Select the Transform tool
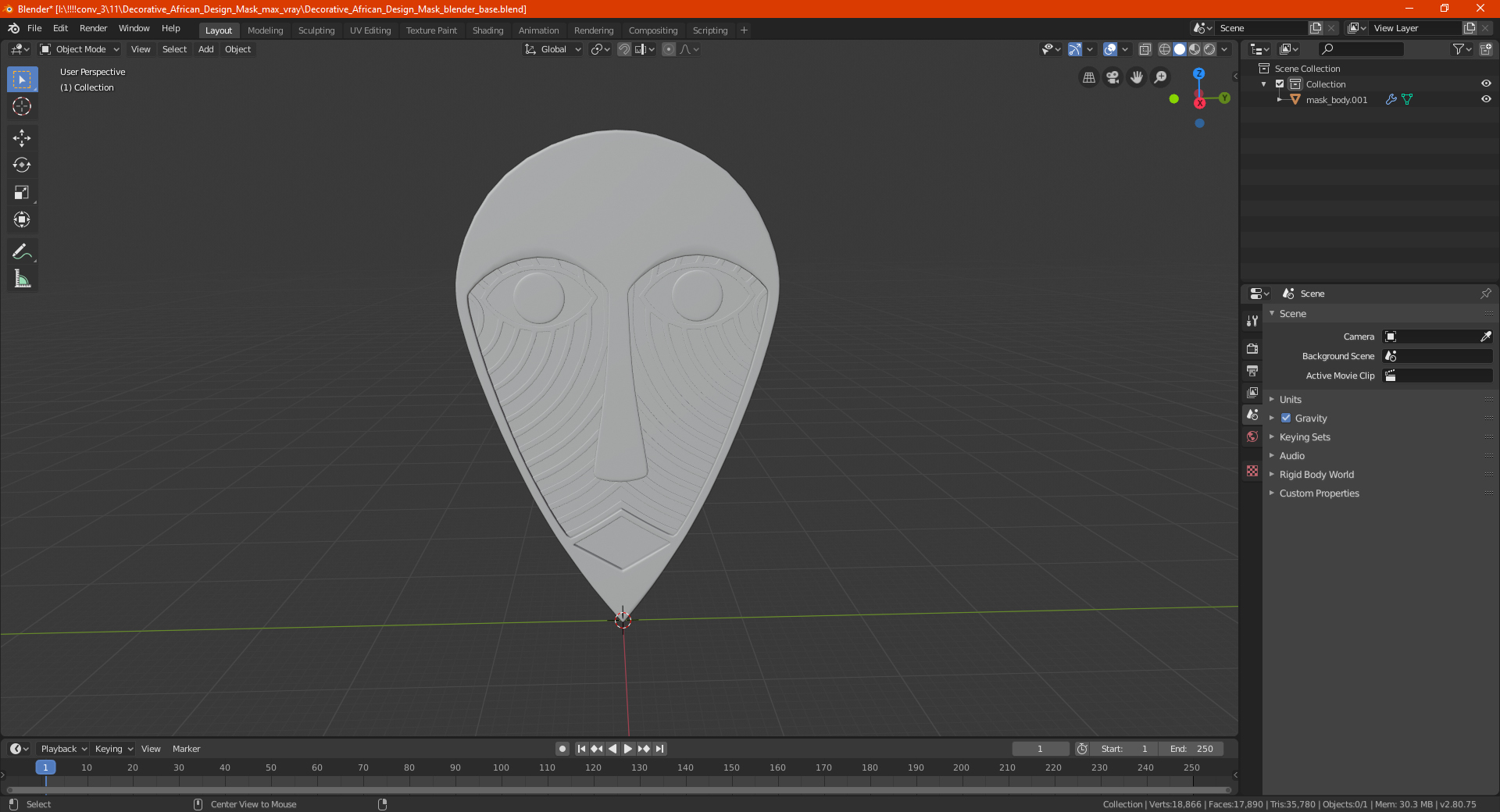 [x=22, y=220]
